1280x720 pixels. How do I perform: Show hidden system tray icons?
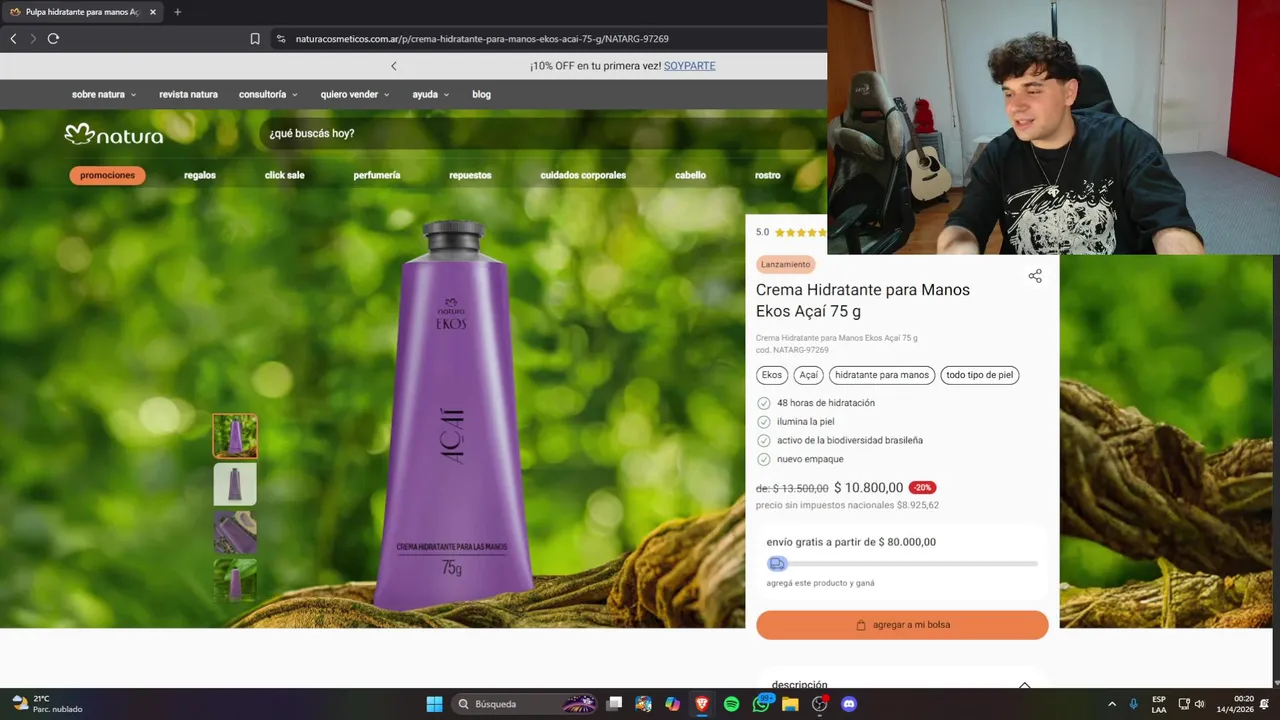coord(1112,704)
